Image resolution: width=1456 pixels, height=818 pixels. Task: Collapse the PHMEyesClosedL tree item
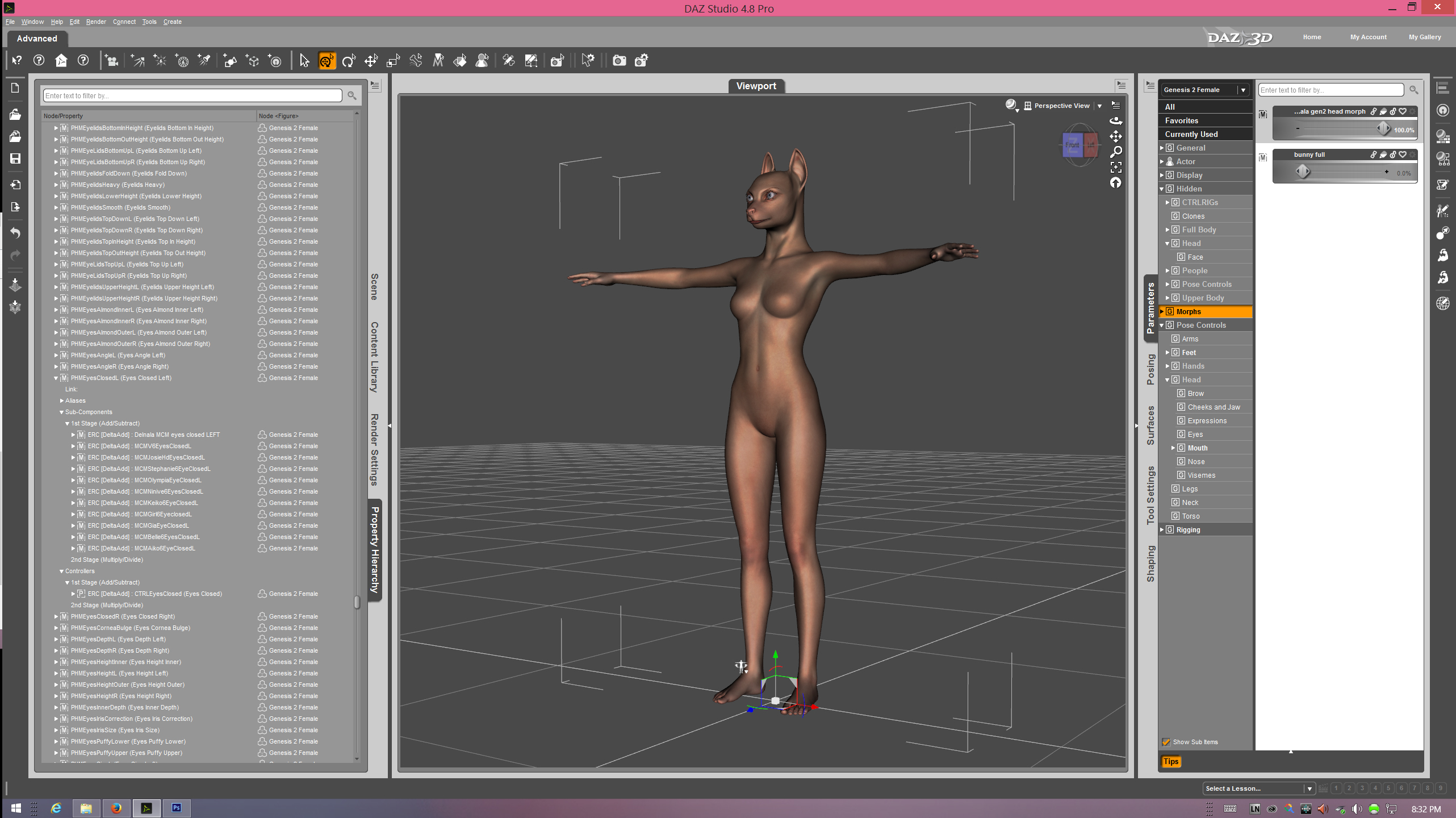pos(56,378)
